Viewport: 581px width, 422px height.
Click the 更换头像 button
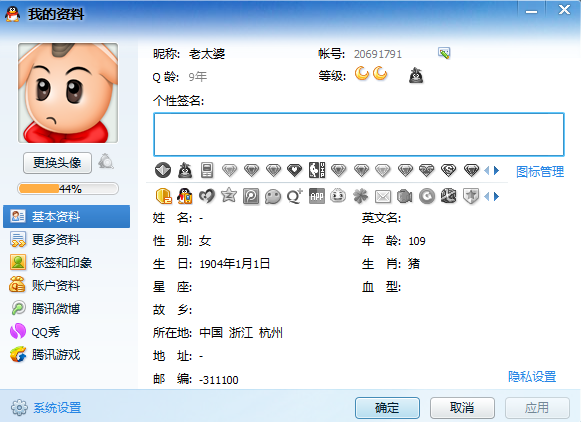coord(57,163)
